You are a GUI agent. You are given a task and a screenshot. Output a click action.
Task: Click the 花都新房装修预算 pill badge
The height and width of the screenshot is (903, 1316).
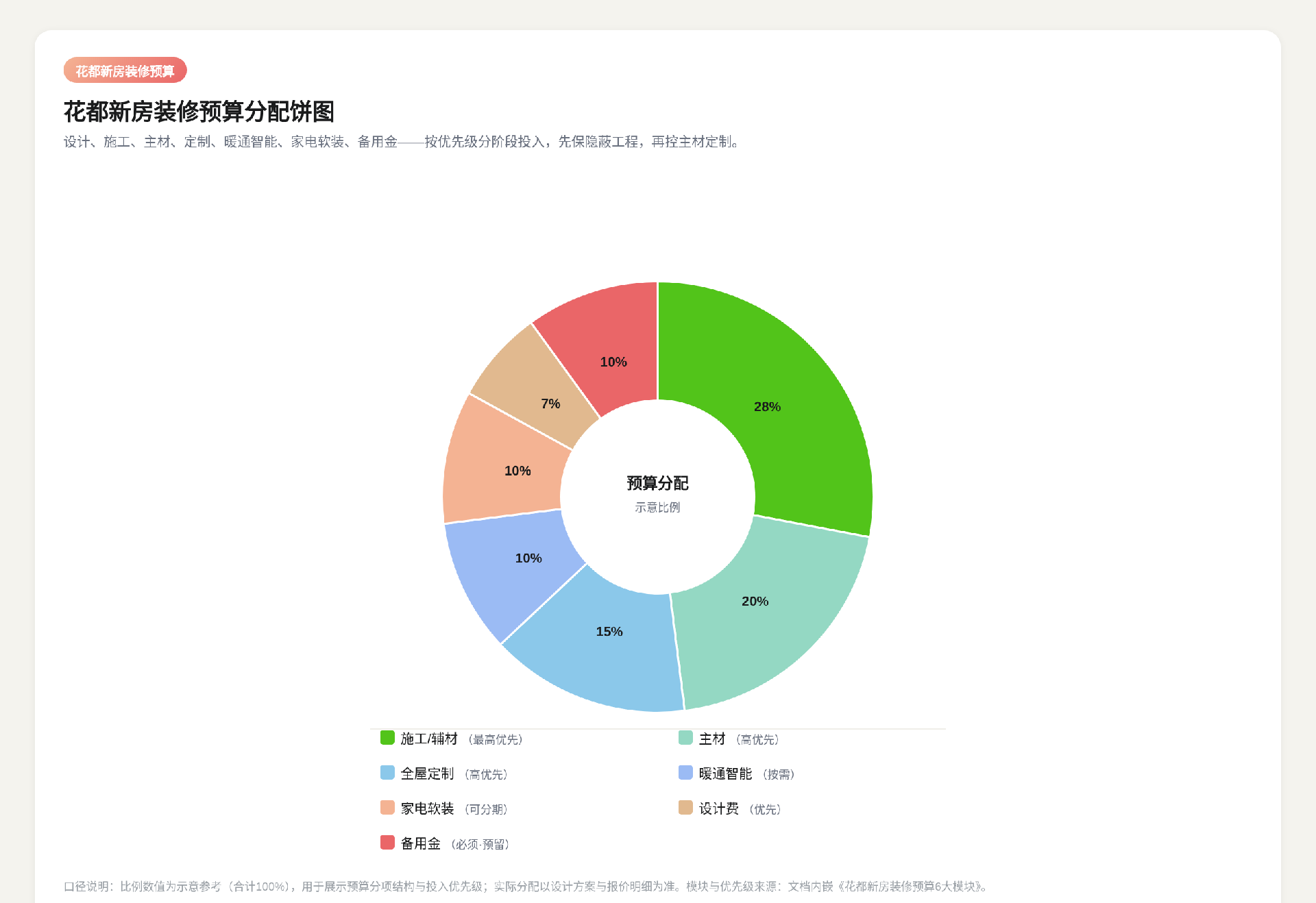[x=125, y=71]
